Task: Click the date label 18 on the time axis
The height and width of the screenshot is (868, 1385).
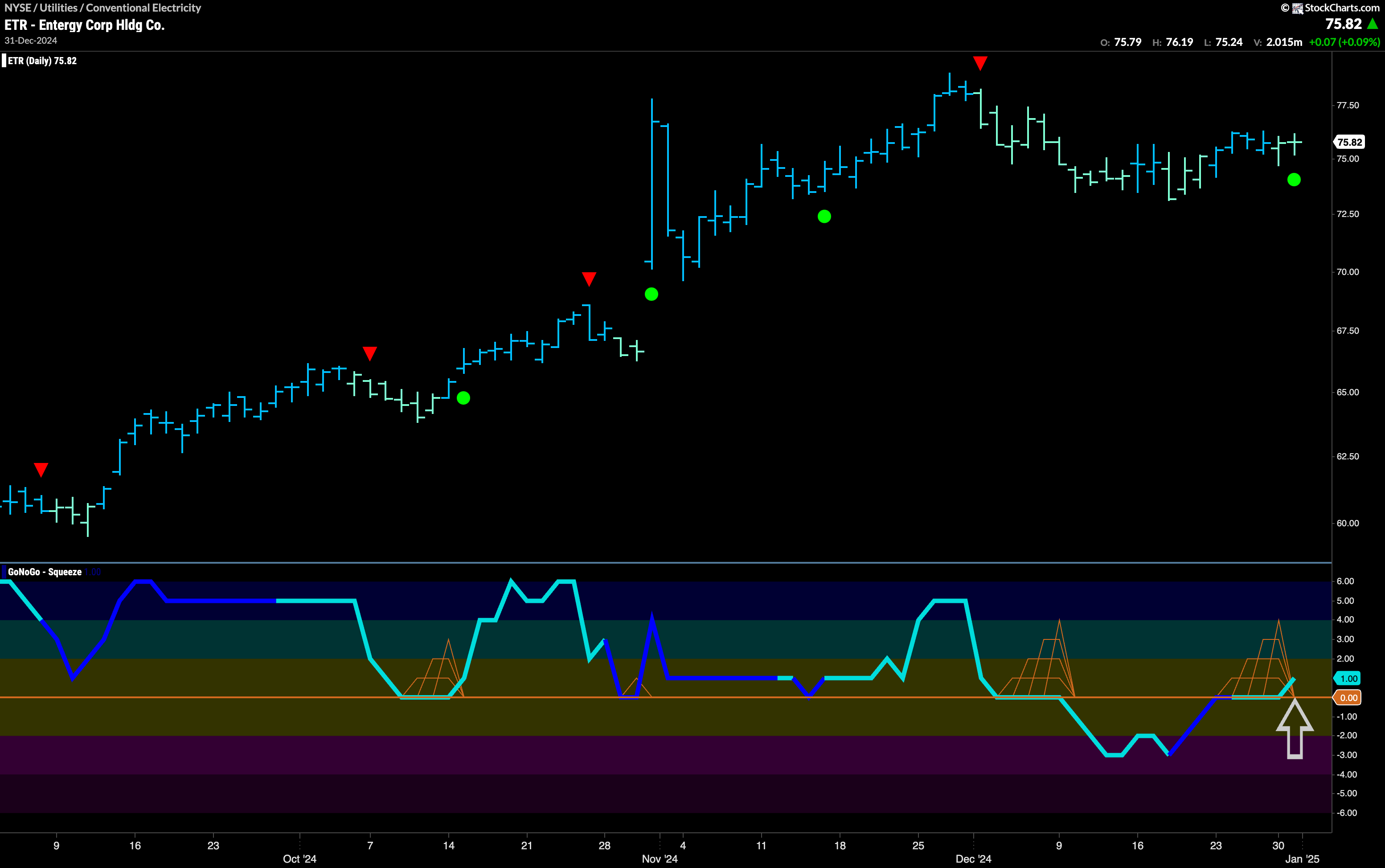Action: point(840,845)
